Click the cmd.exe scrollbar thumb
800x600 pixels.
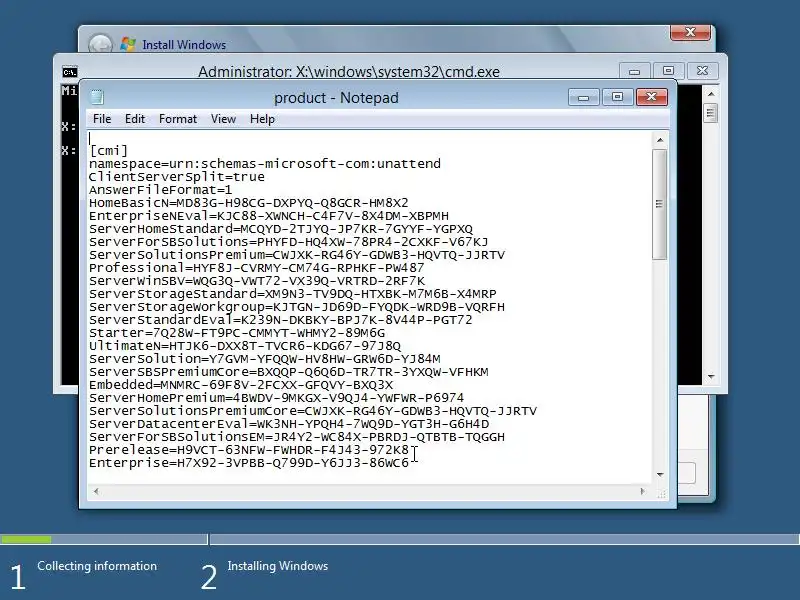pyautogui.click(x=711, y=113)
